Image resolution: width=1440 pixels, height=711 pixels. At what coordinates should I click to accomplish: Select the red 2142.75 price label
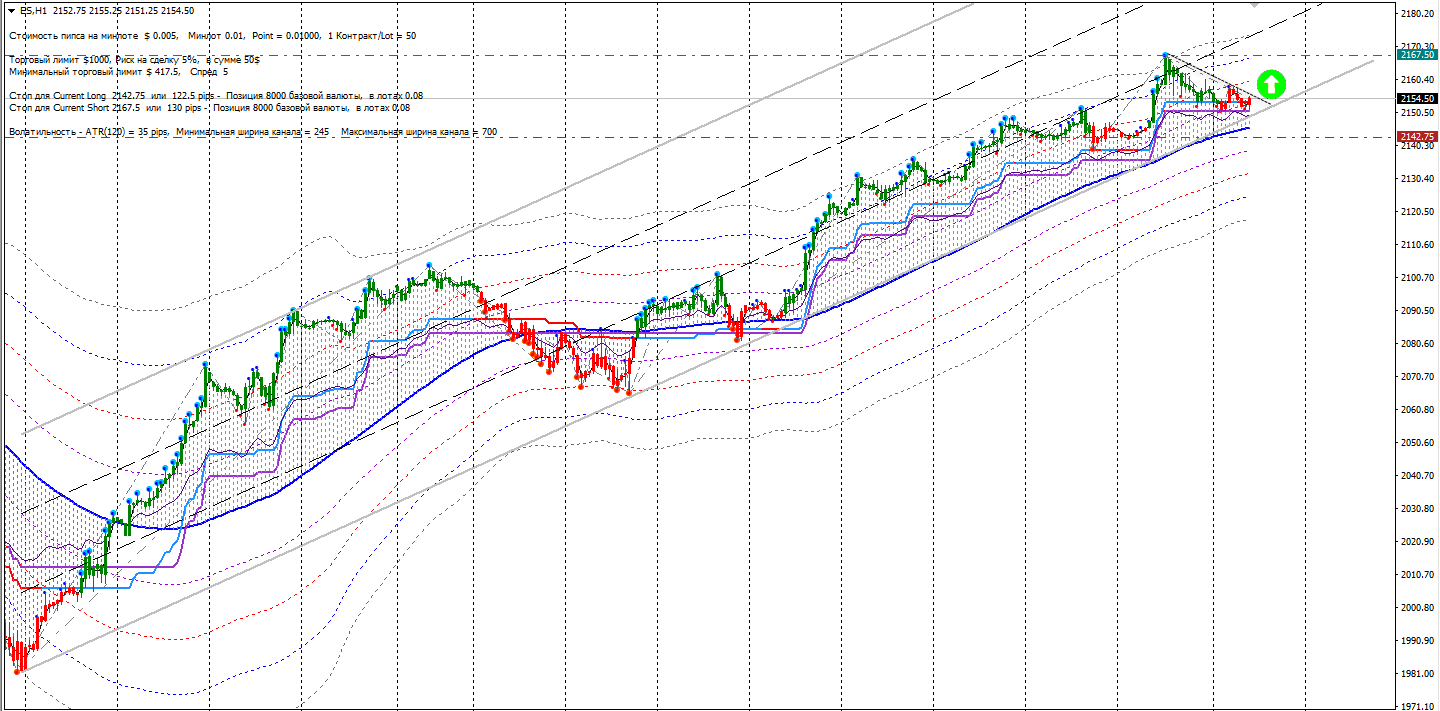click(x=1418, y=136)
